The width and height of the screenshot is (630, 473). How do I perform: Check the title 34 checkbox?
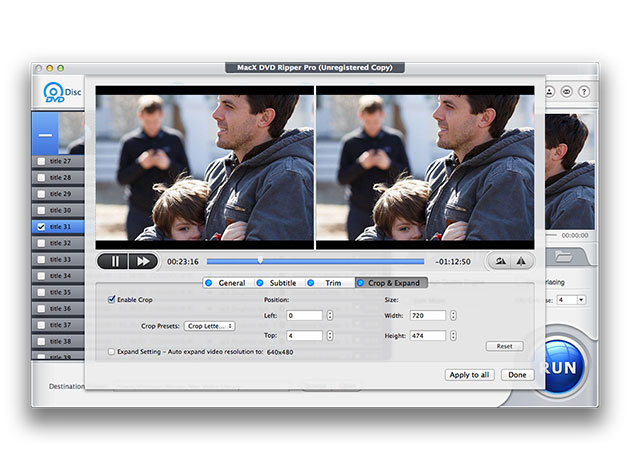coord(41,276)
